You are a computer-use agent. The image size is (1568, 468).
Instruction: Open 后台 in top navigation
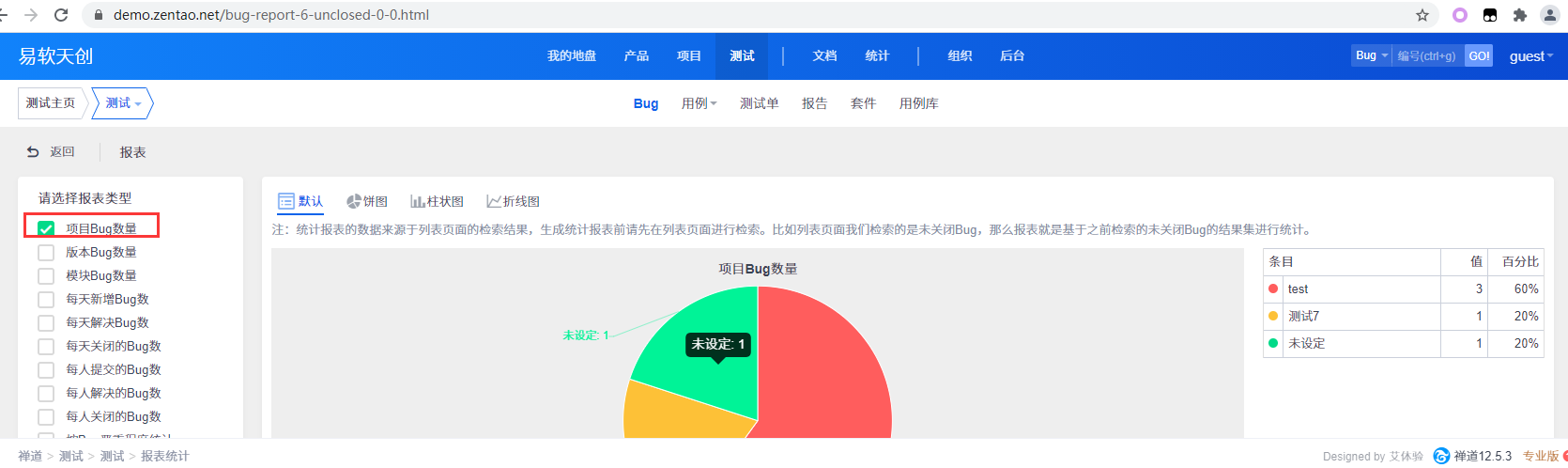tap(1012, 55)
